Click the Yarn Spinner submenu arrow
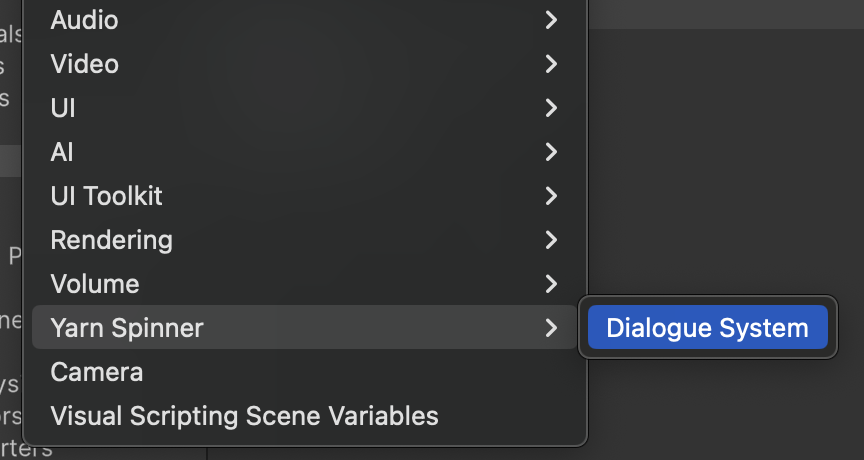 pyautogui.click(x=551, y=328)
